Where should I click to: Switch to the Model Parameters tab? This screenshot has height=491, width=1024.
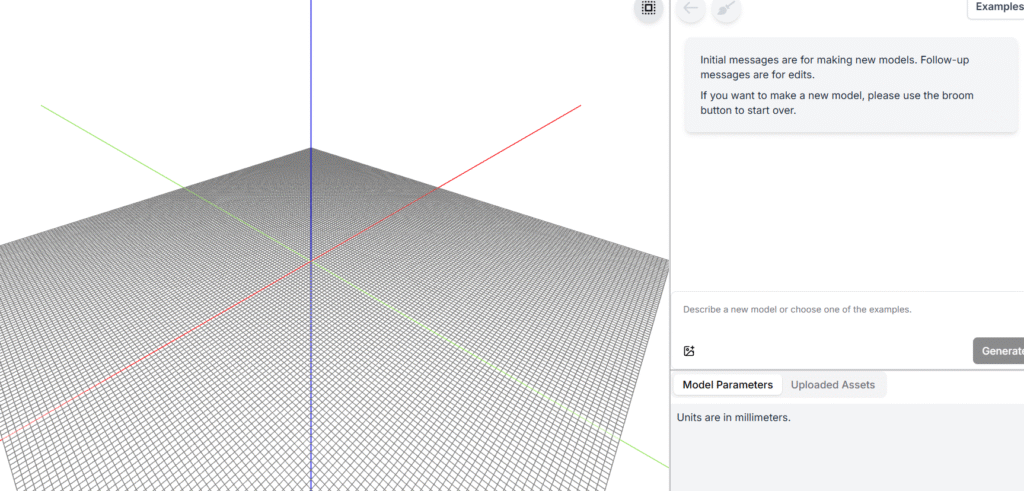pyautogui.click(x=727, y=385)
